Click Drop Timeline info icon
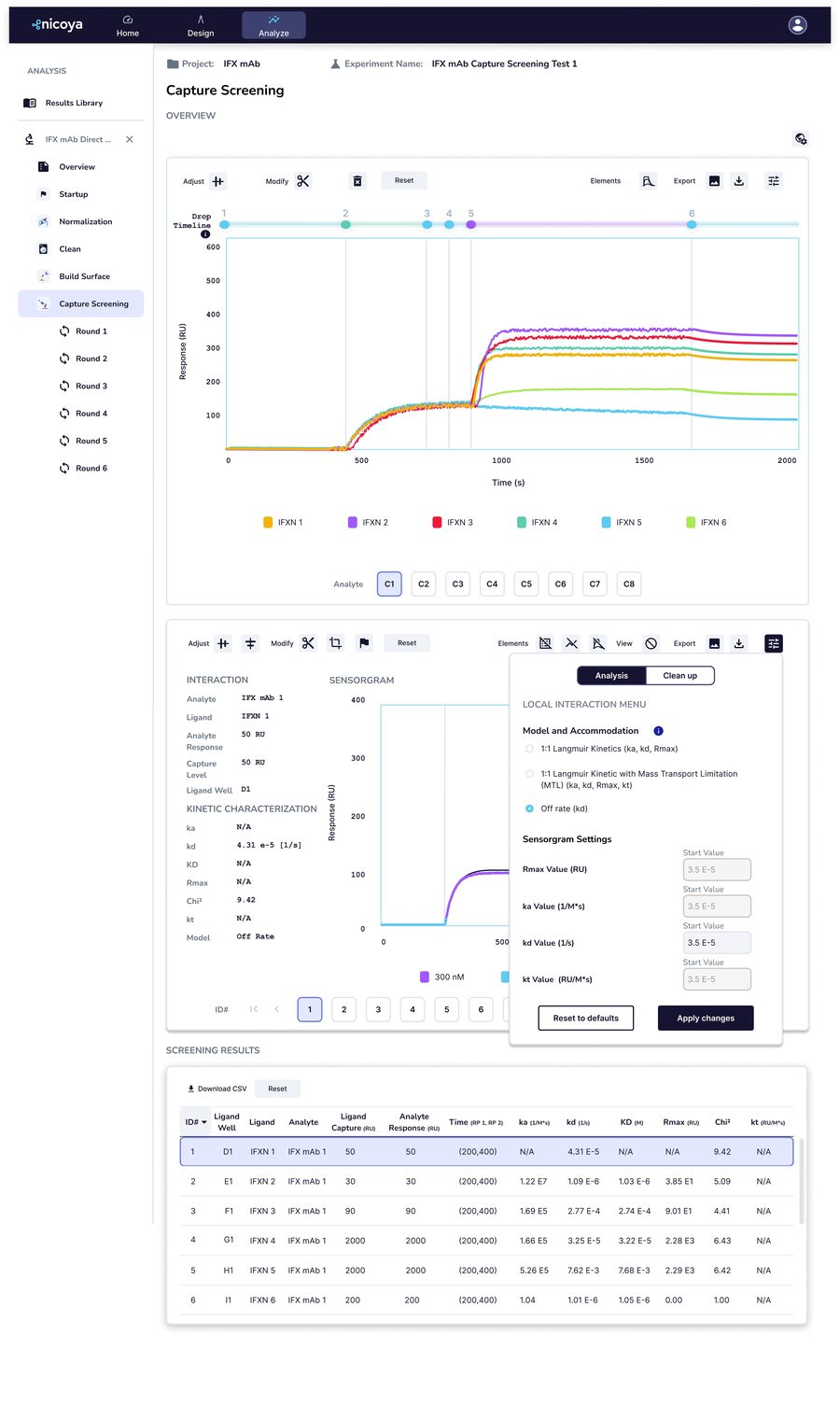This screenshot has height=1406, width=840. pos(205,234)
